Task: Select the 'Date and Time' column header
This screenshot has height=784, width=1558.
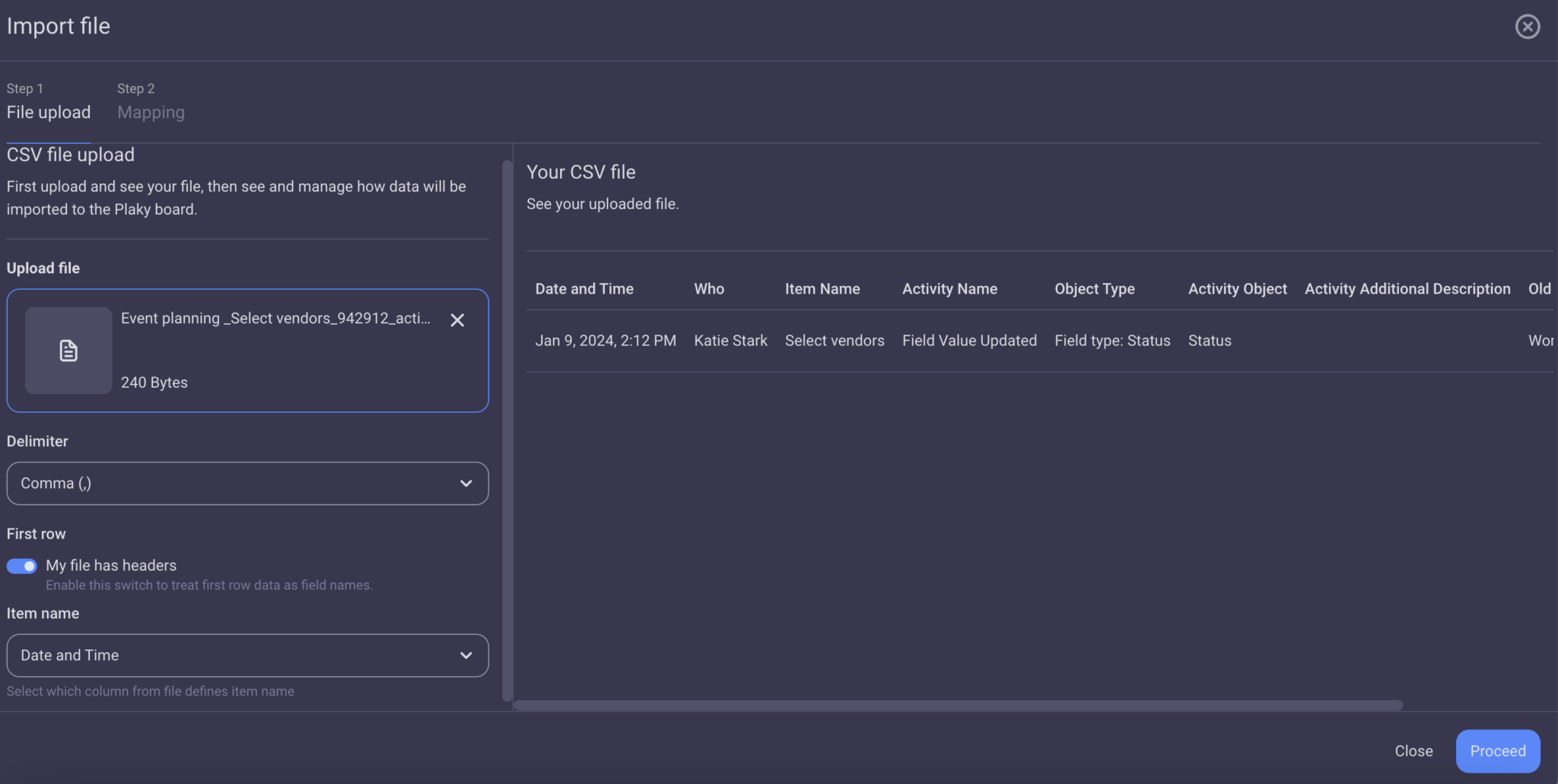Action: [x=583, y=288]
